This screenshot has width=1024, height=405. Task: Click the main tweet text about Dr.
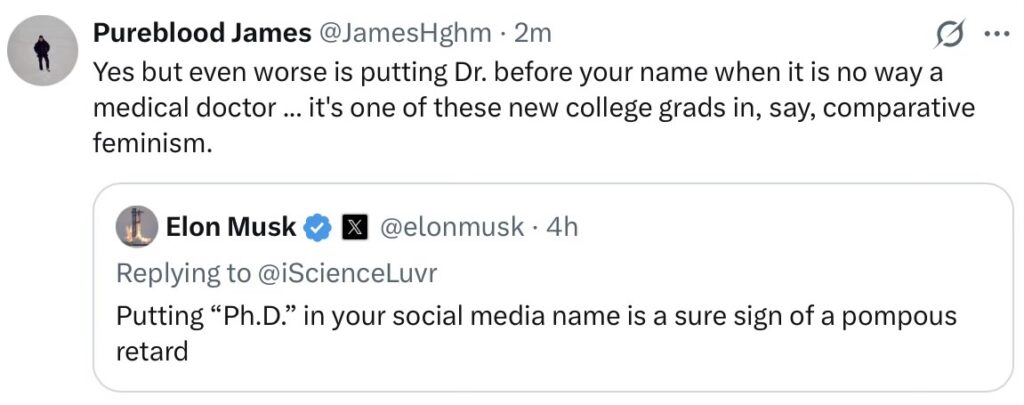click(534, 108)
